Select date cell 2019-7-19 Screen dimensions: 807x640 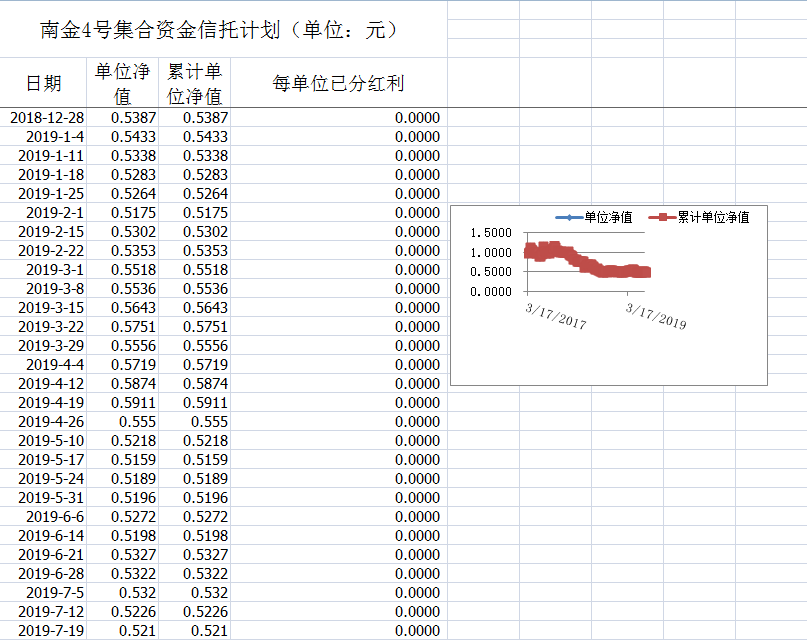click(x=43, y=631)
